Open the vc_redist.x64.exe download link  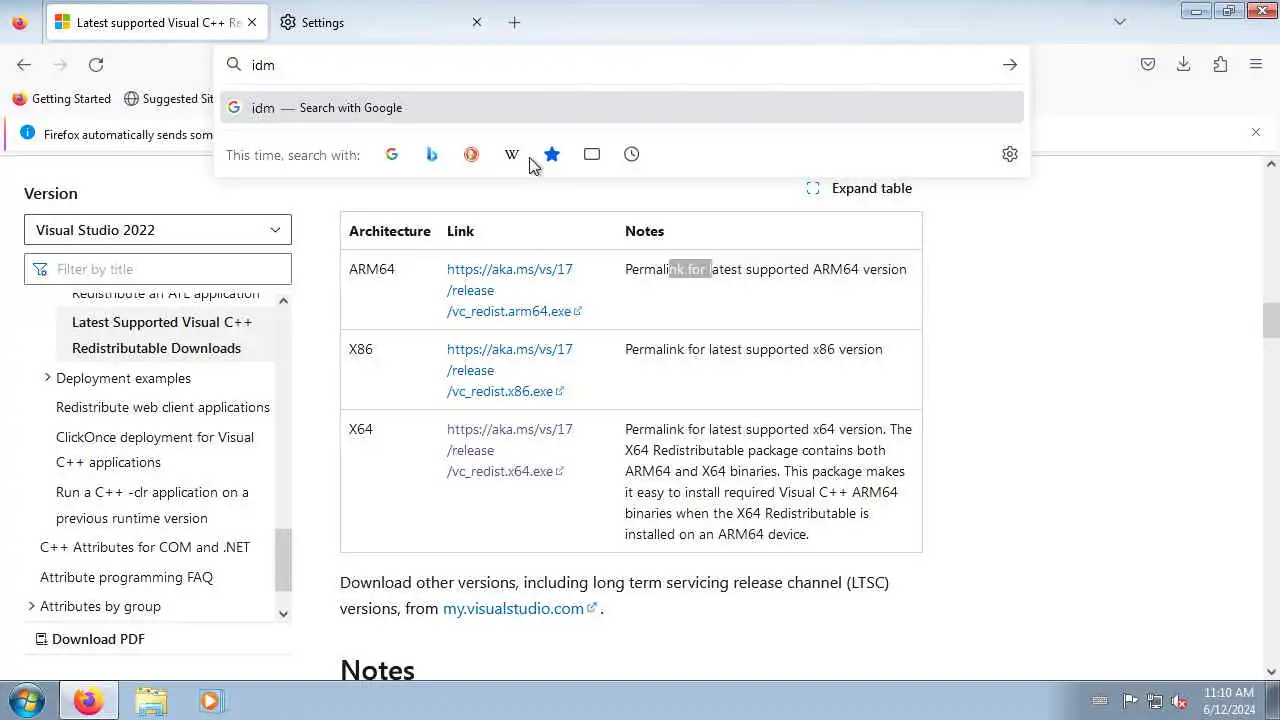510,450
